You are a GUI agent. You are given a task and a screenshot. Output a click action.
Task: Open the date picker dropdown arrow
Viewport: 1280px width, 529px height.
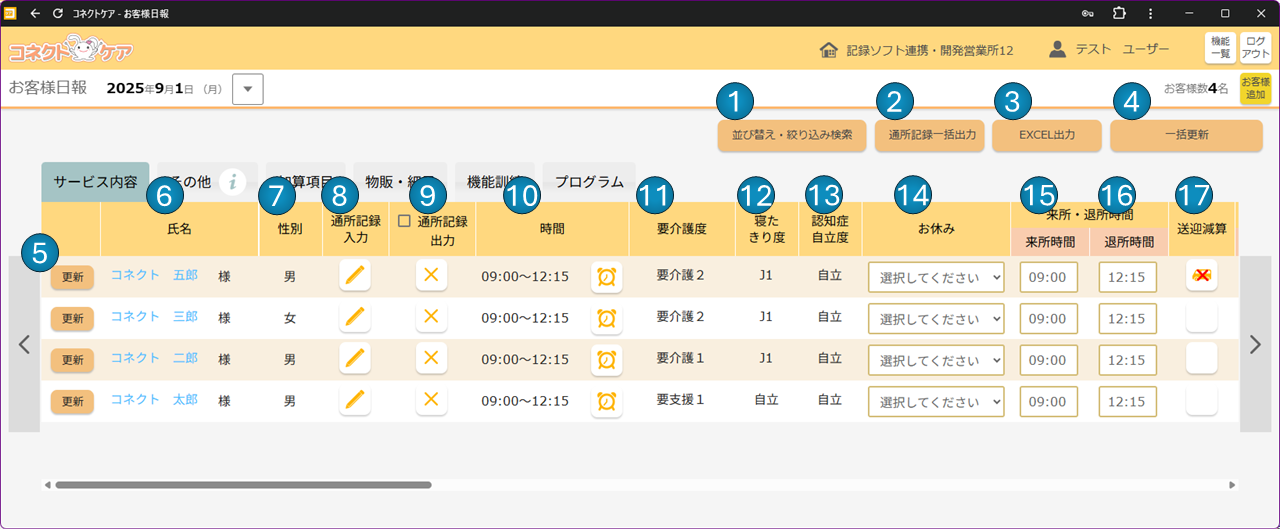(247, 89)
